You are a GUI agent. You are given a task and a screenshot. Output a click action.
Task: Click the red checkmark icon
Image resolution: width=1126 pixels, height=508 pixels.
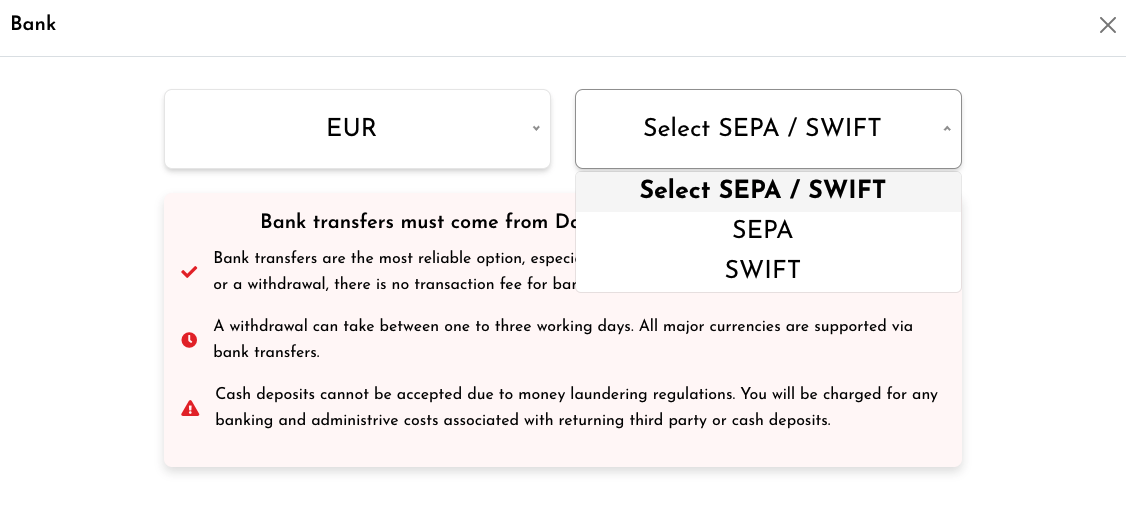[x=189, y=272]
